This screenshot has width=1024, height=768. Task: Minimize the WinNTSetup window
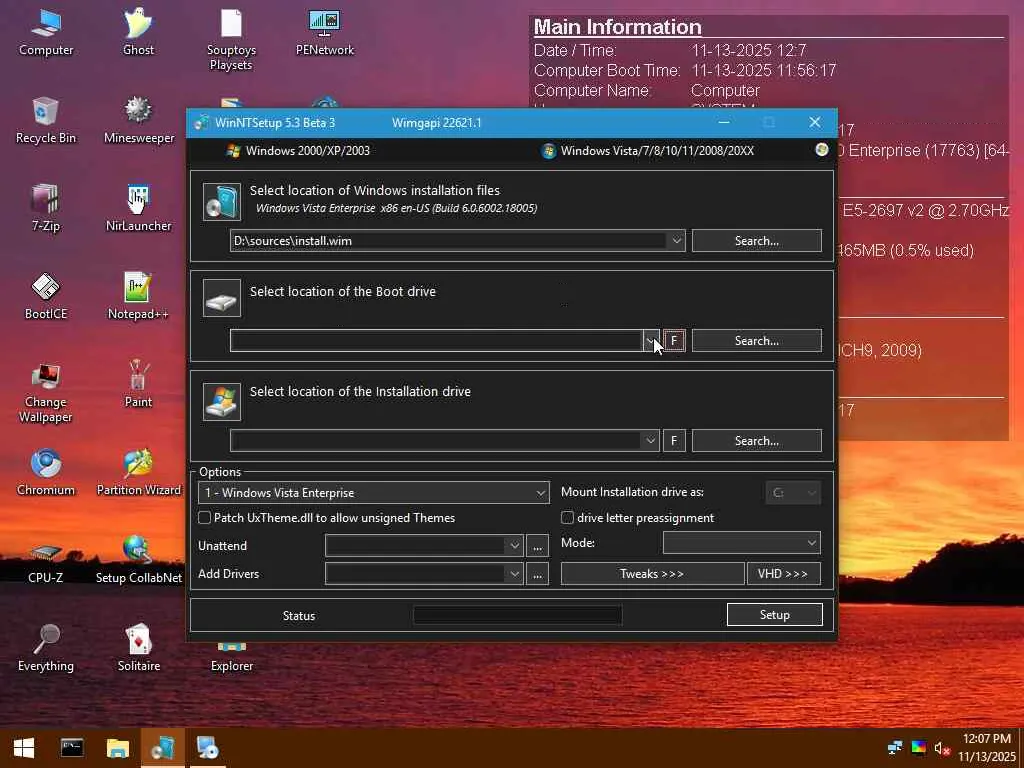click(724, 123)
